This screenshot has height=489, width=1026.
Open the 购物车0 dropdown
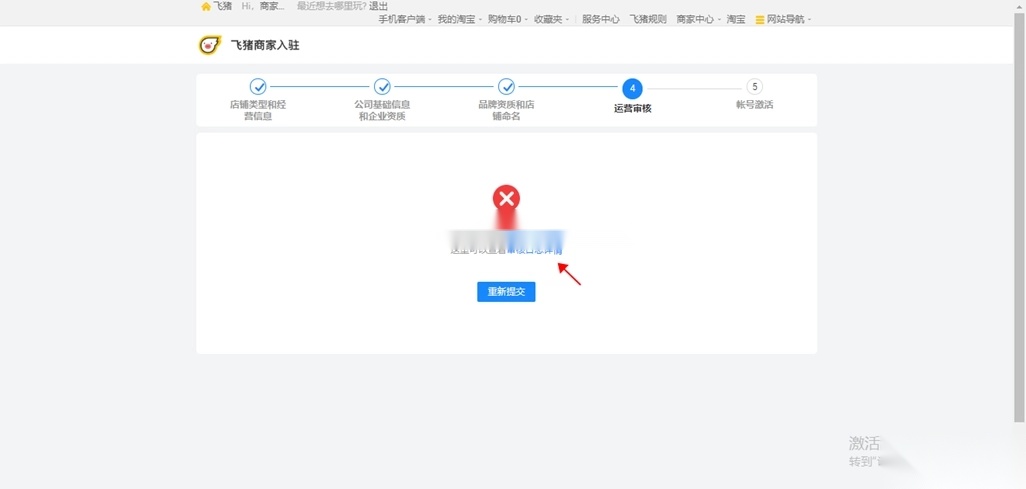508,20
